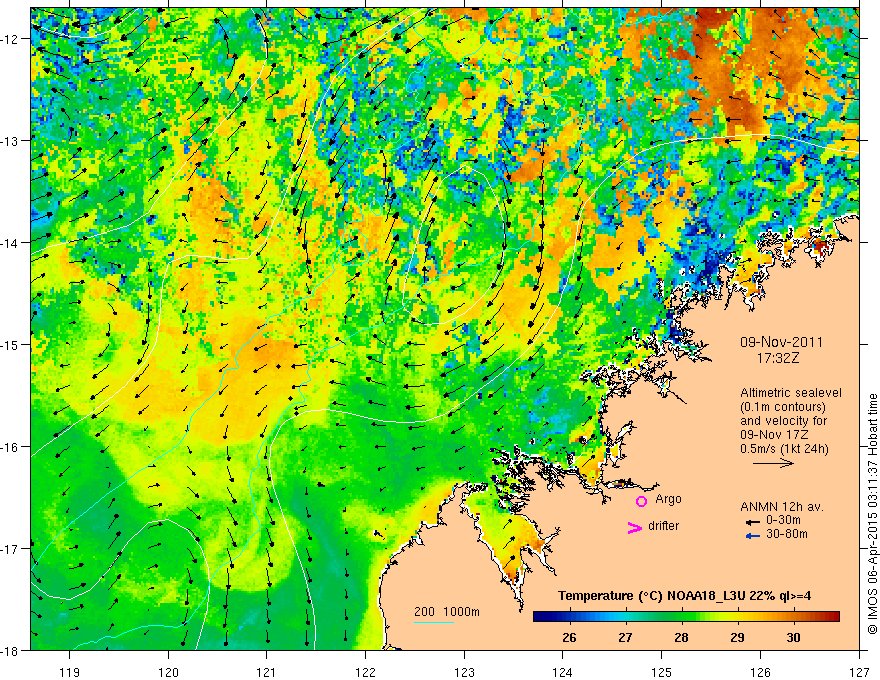This screenshot has width=880, height=680.
Task: Click the black 0-30m ANMN arrow symbol
Action: 753,522
